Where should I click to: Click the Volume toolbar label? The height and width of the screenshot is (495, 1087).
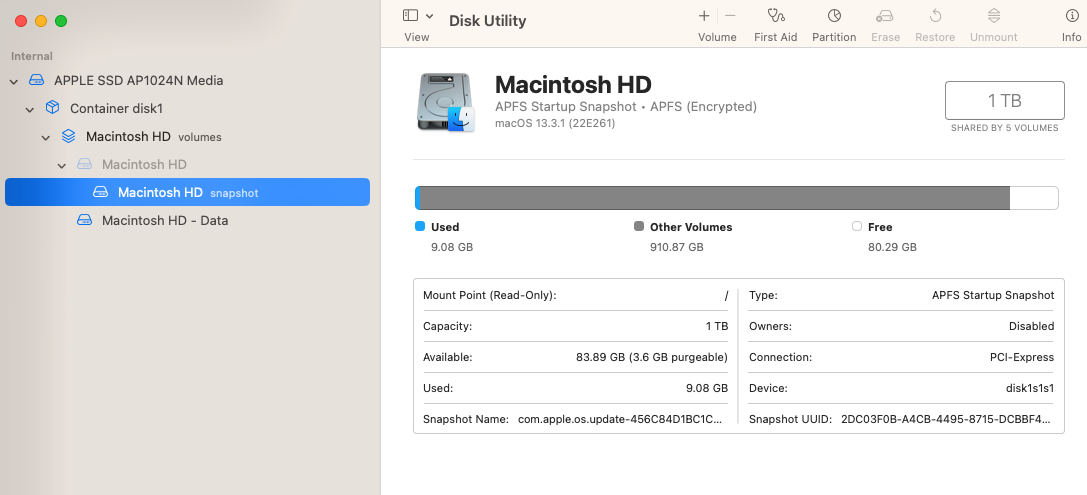717,37
